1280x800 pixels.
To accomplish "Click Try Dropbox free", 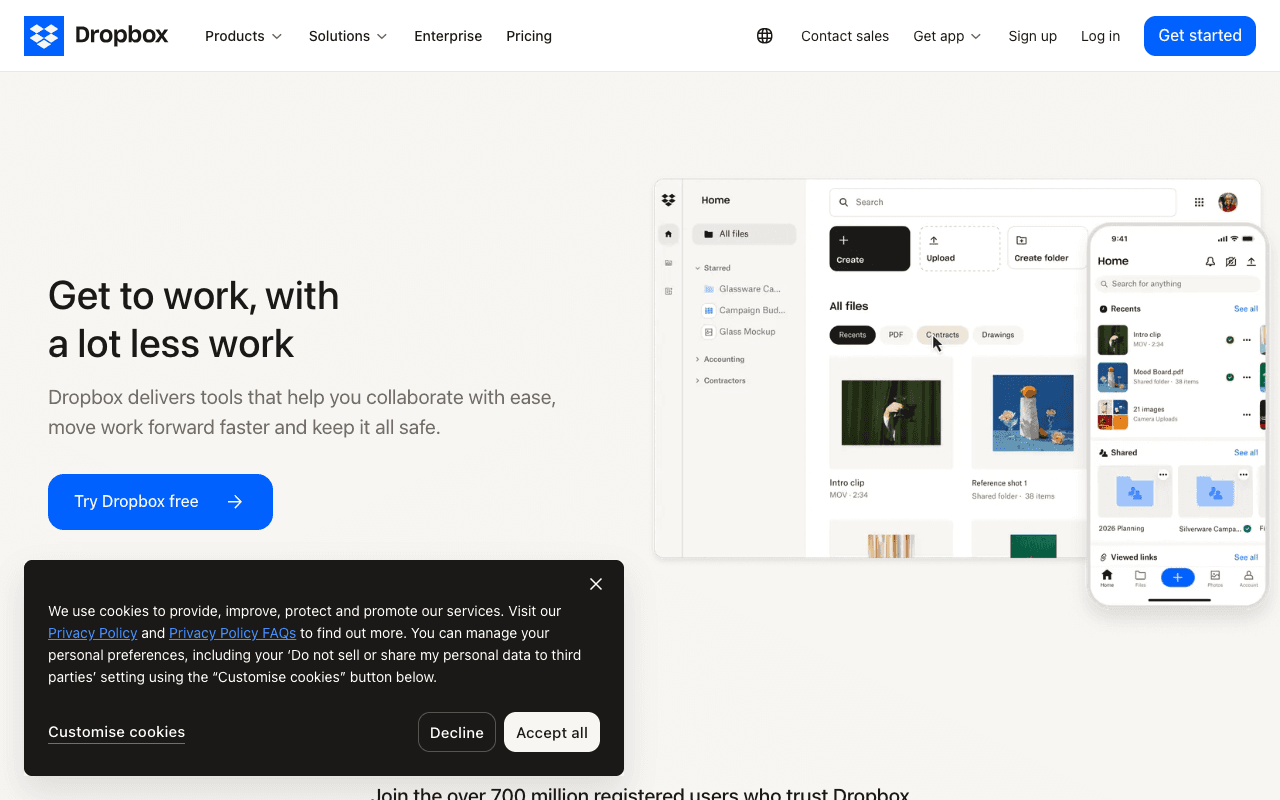I will tap(160, 501).
